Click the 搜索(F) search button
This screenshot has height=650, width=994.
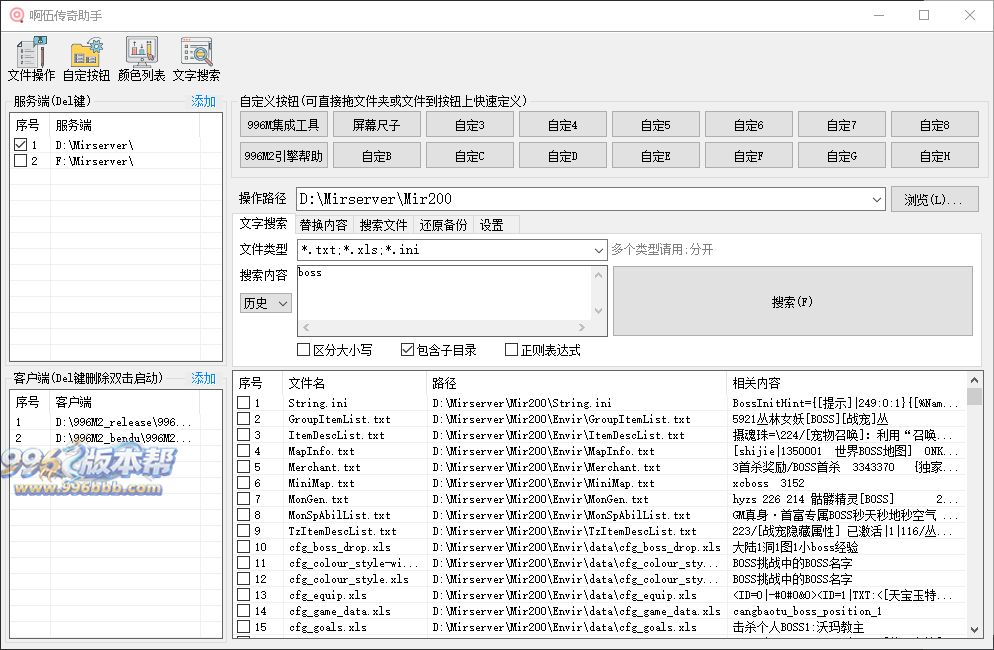(x=791, y=300)
